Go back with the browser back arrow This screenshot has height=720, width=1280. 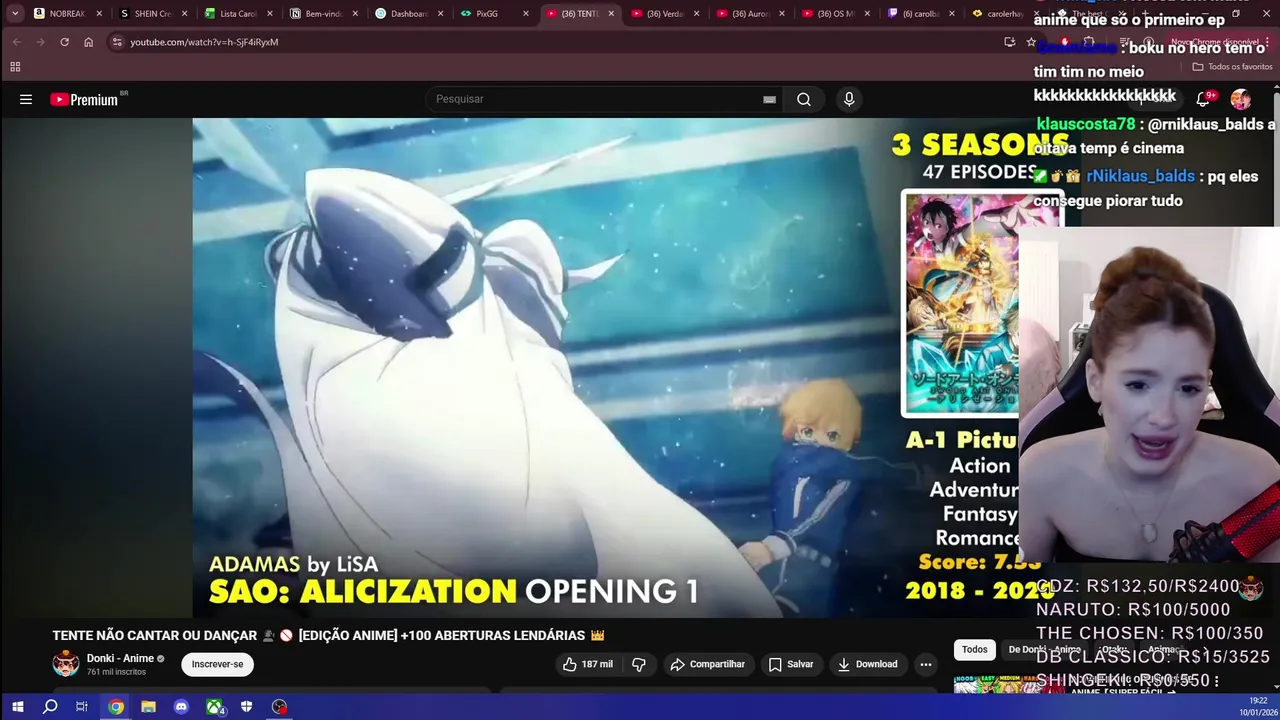(x=16, y=42)
